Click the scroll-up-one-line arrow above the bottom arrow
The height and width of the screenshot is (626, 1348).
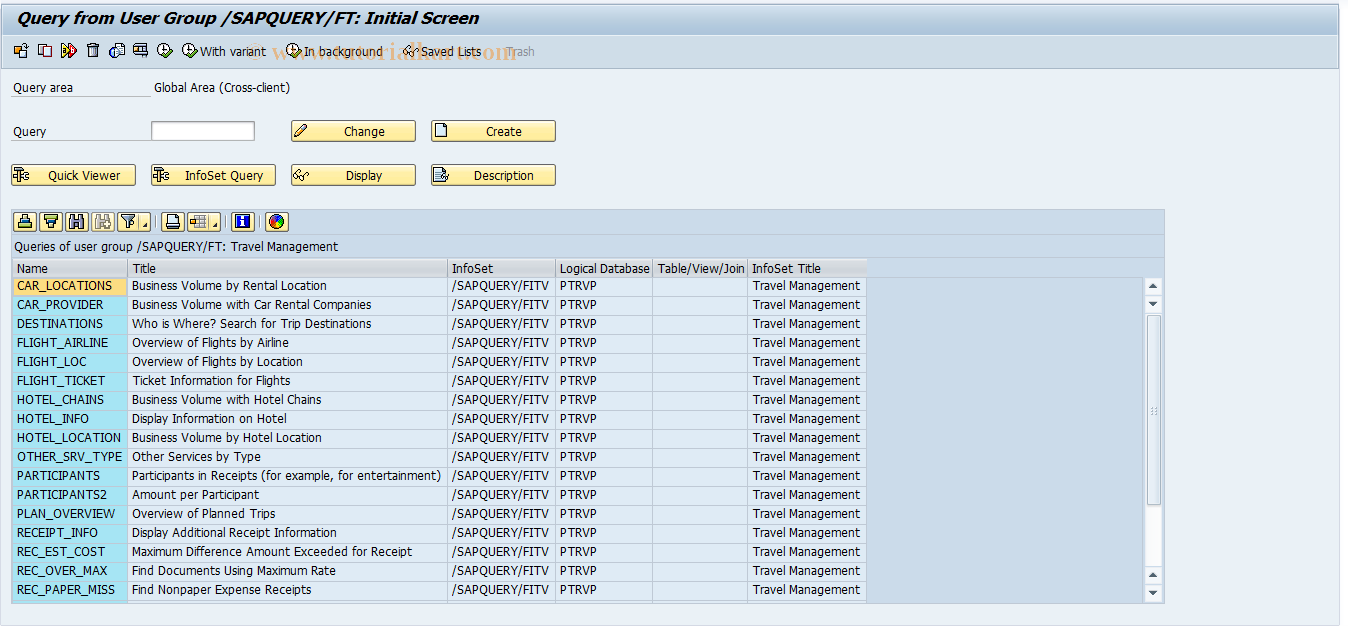point(1153,575)
